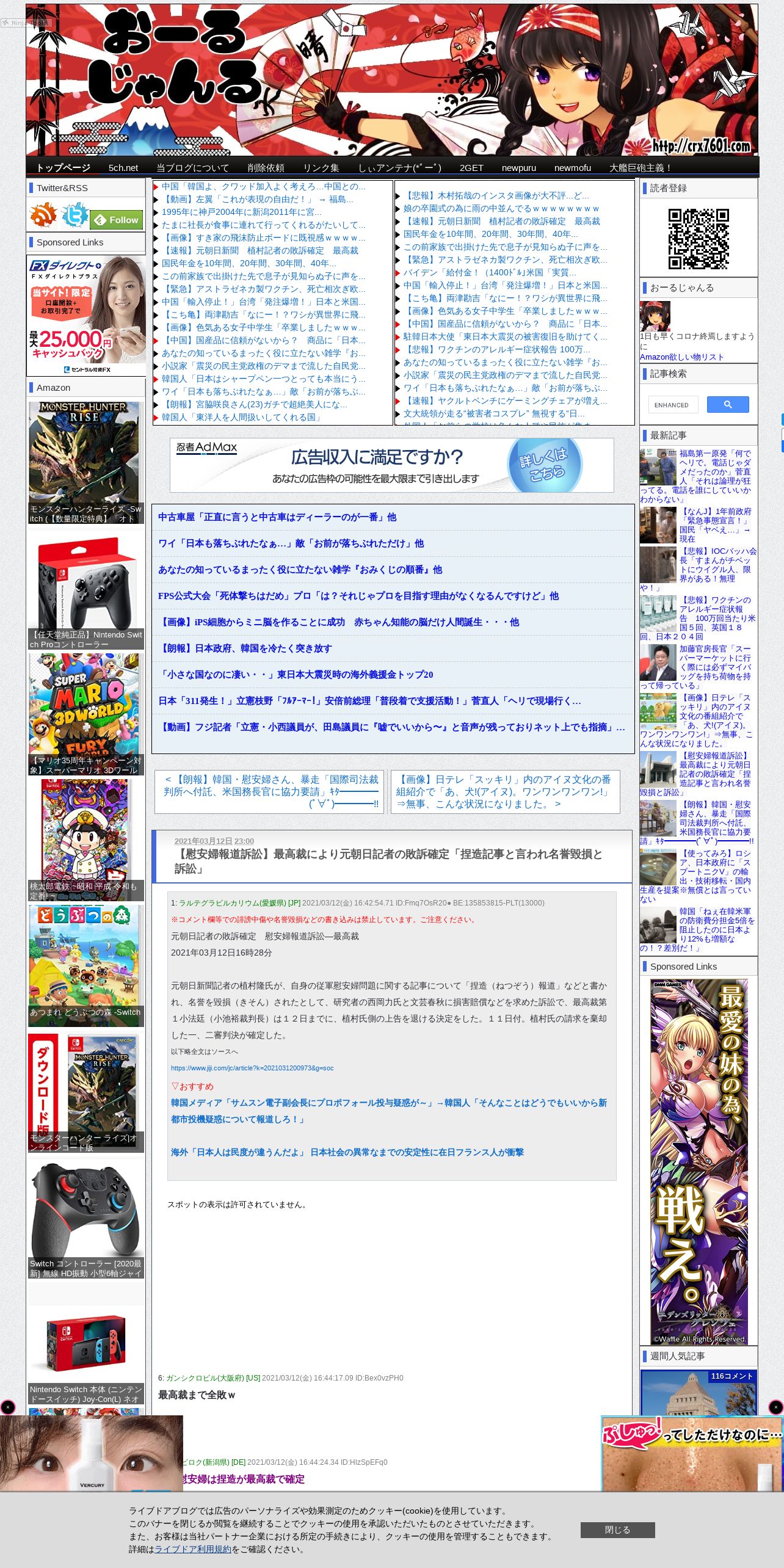Open Super Mario 3D World product image
784x1568 pixels.
(x=86, y=714)
